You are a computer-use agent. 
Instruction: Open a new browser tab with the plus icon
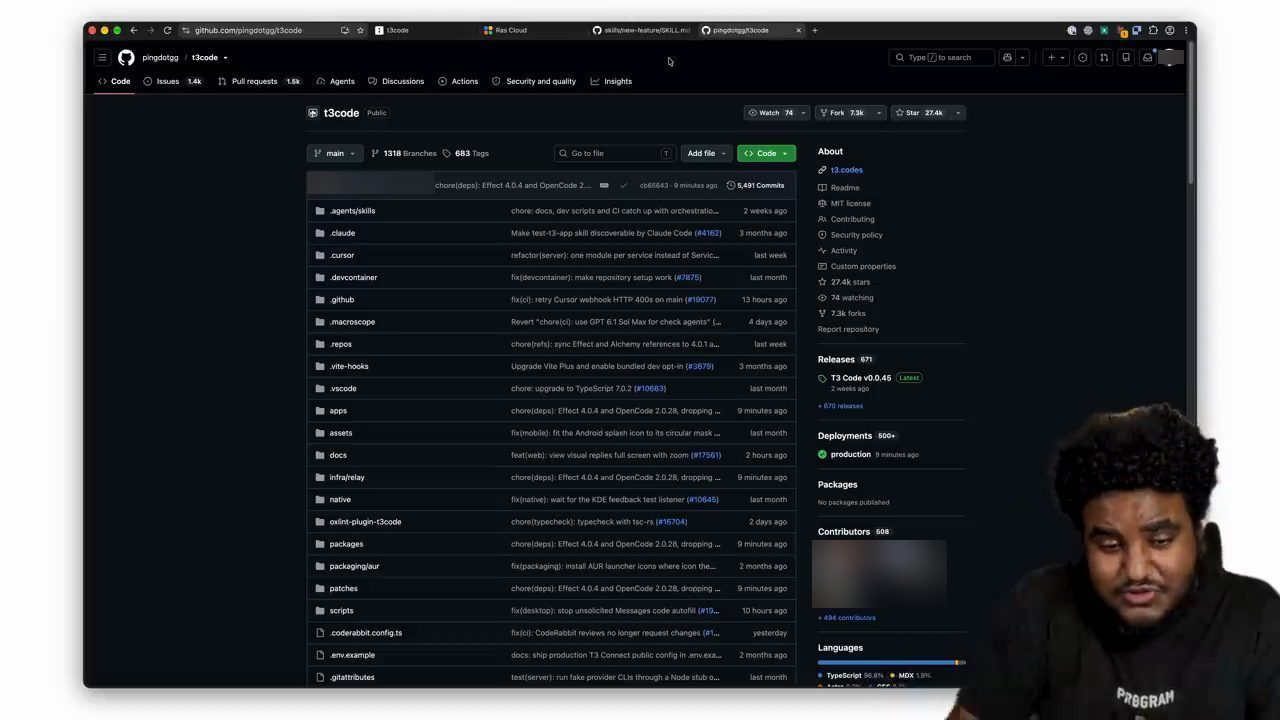(x=815, y=30)
